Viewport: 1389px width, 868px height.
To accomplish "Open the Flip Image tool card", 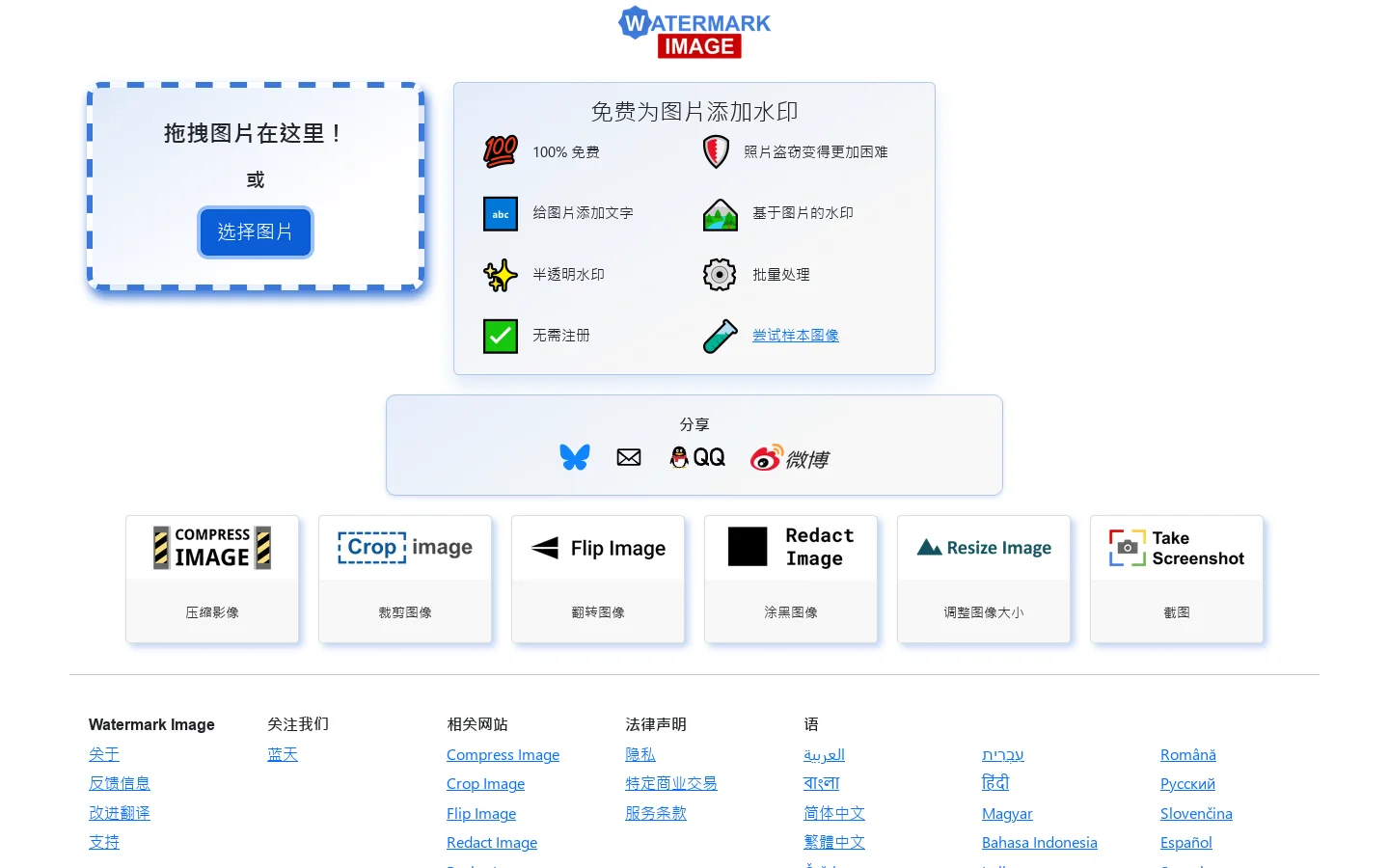I will (598, 579).
